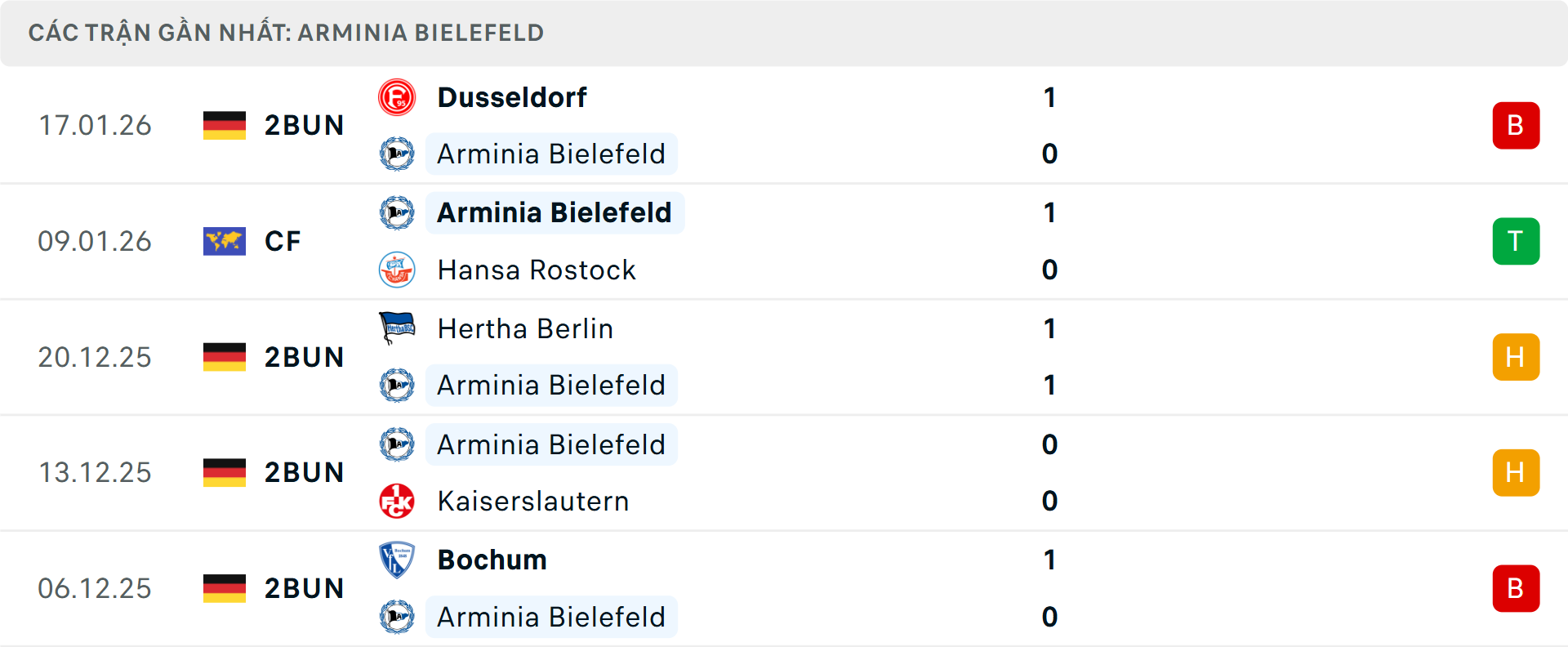Click the date 09.01.26
Viewport: 1568px width, 647px height.
click(x=95, y=241)
